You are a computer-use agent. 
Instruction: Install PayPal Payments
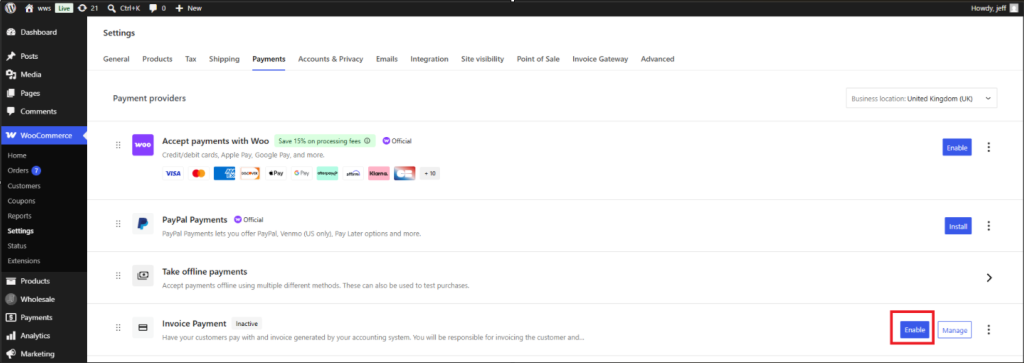(958, 226)
